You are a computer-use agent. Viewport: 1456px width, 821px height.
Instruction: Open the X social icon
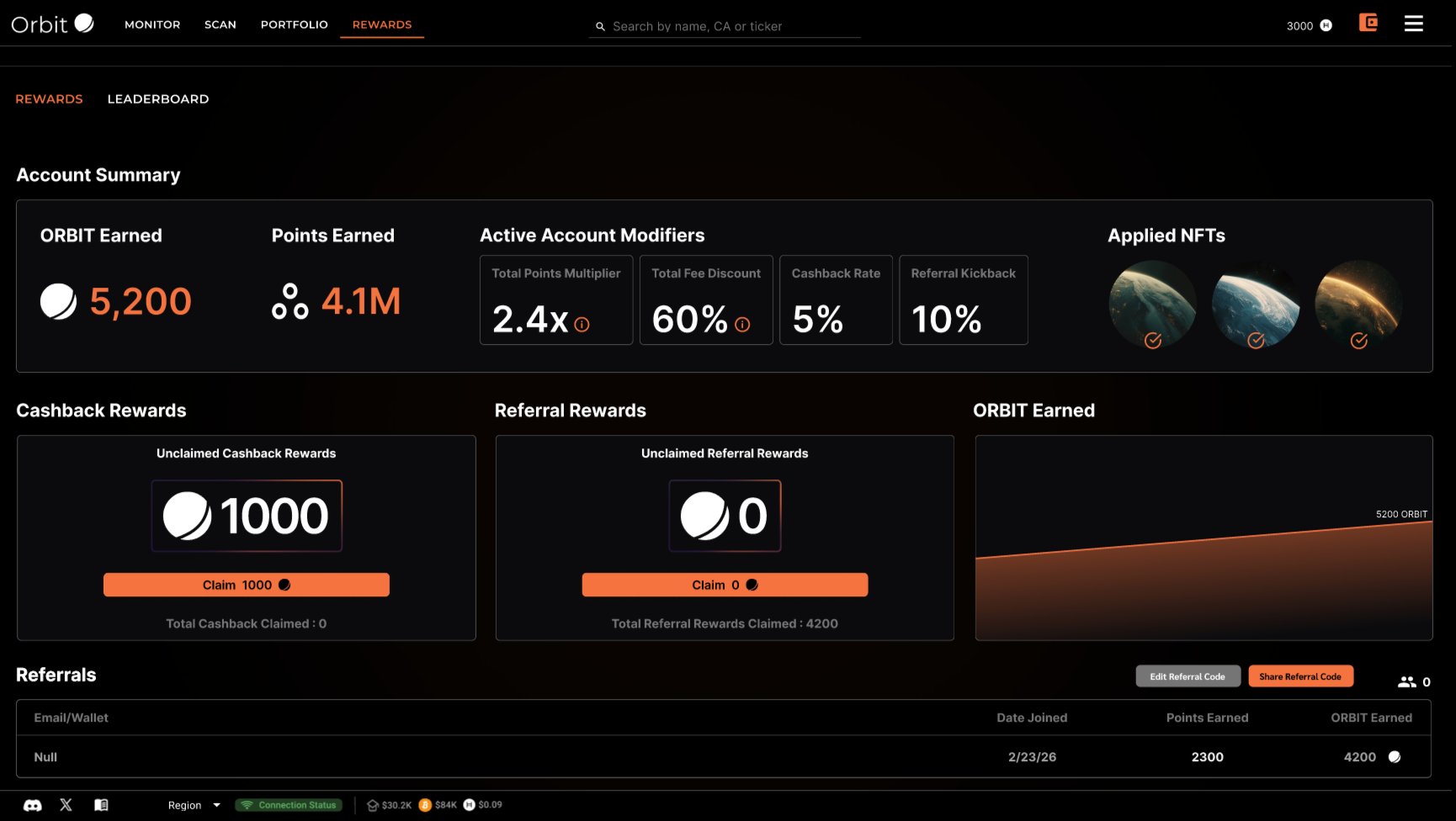pos(66,805)
